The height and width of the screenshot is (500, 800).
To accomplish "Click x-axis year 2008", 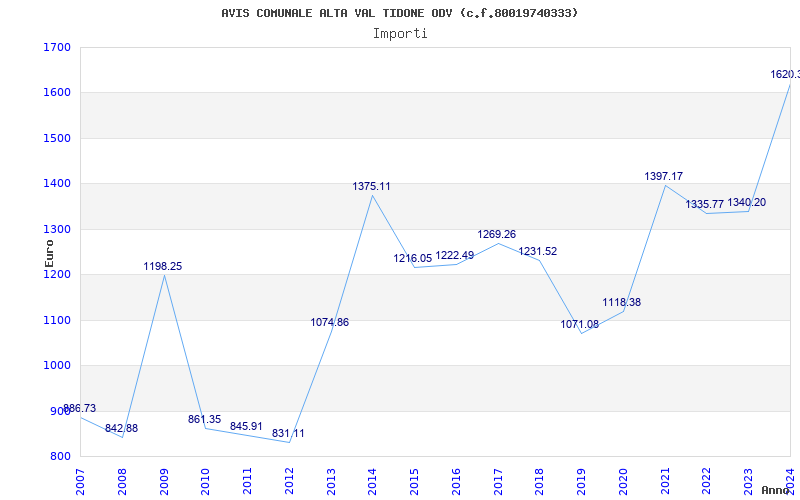I will pos(122,482).
